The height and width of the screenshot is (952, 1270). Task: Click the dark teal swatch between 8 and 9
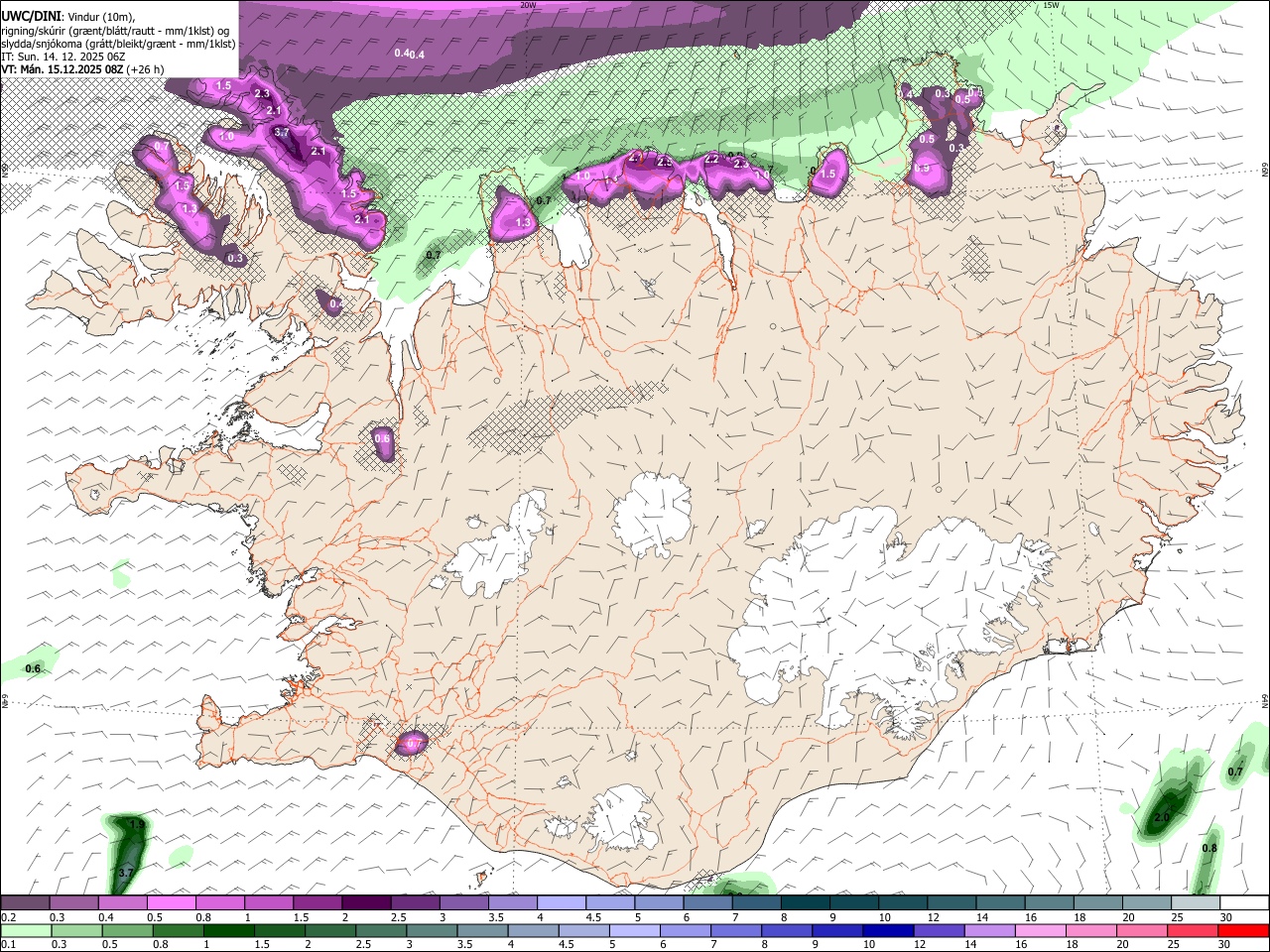[x=805, y=903]
